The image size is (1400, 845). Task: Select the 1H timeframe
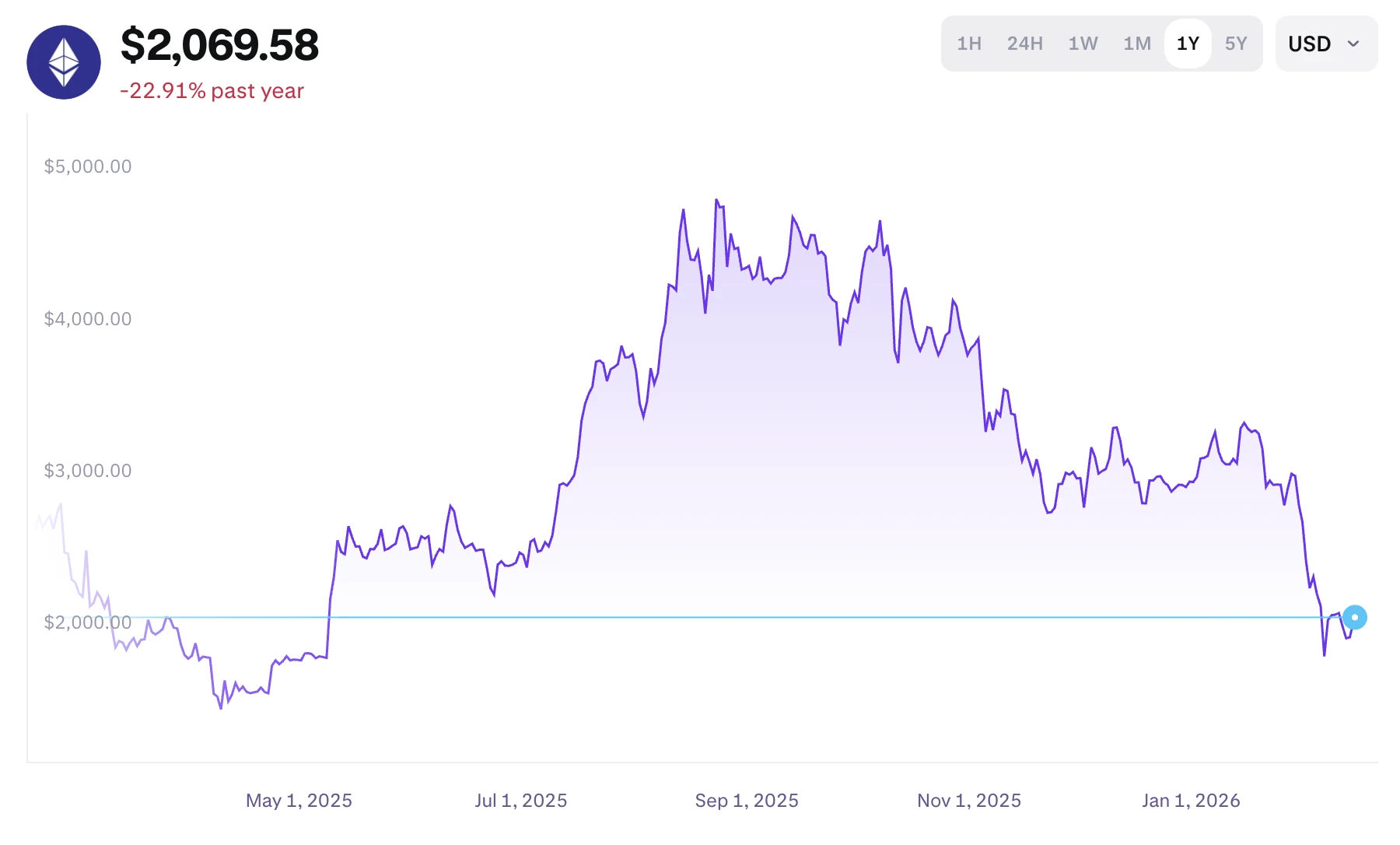(969, 44)
